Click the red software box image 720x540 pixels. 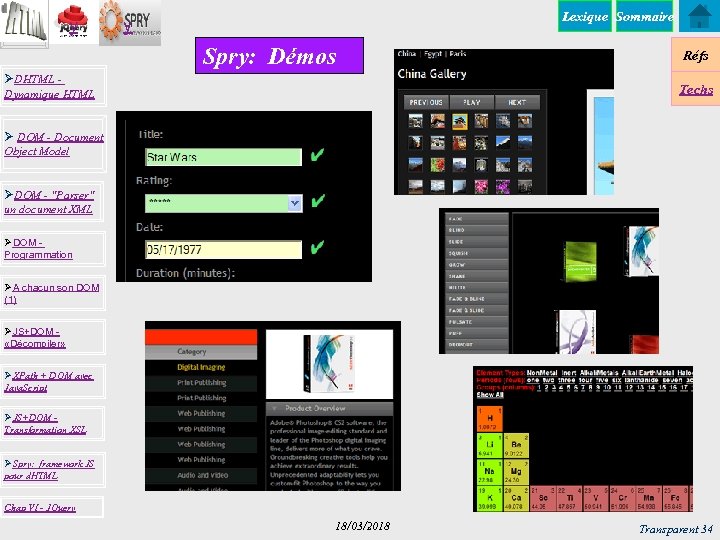(646, 344)
